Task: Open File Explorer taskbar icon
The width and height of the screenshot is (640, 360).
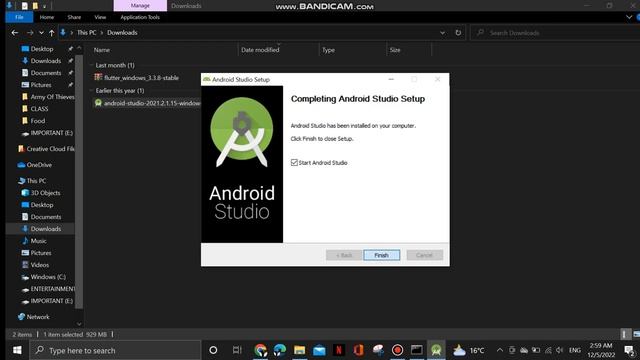Action: (x=300, y=350)
